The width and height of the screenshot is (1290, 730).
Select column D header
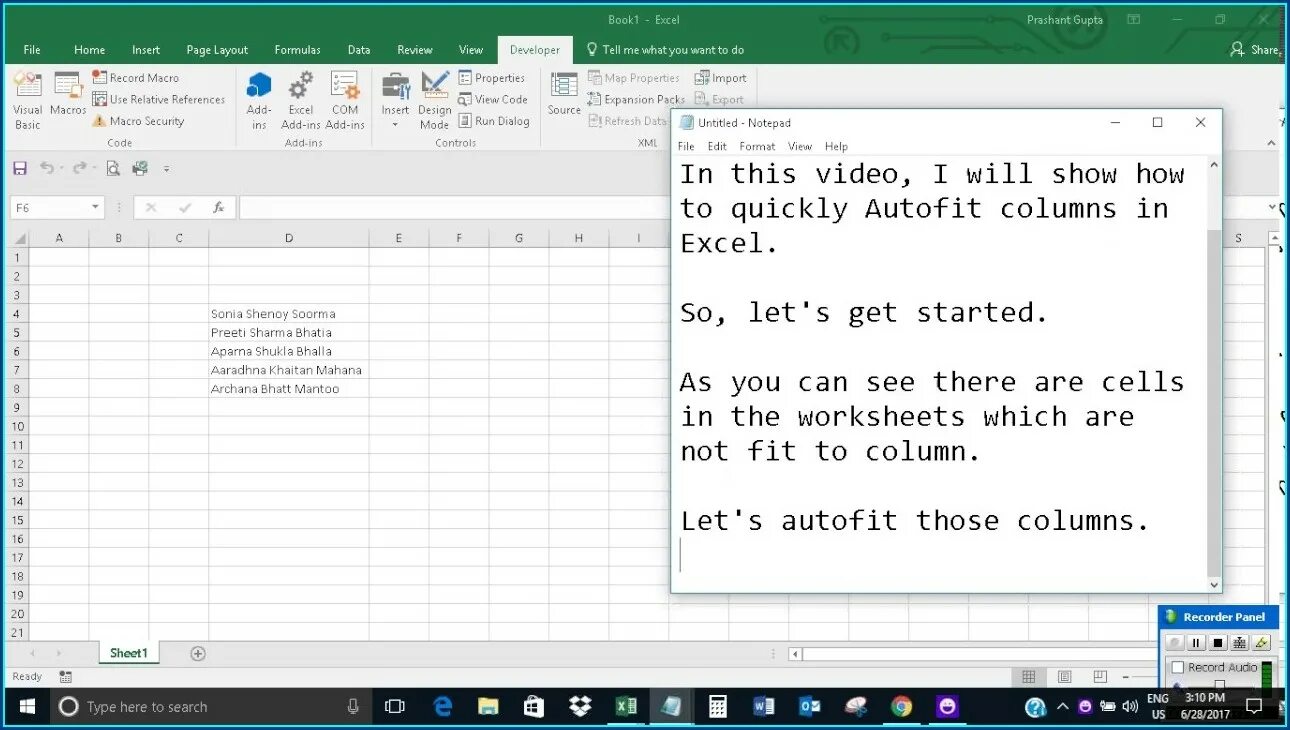click(x=289, y=238)
